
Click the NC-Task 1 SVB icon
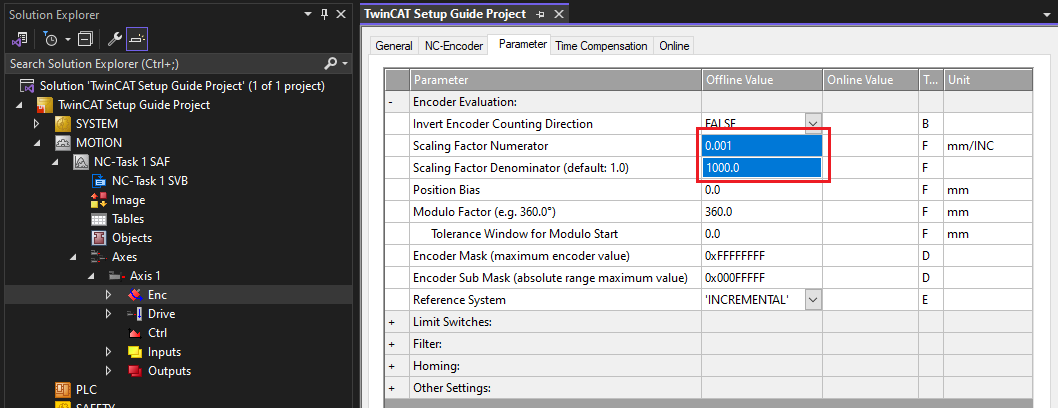tap(99, 181)
